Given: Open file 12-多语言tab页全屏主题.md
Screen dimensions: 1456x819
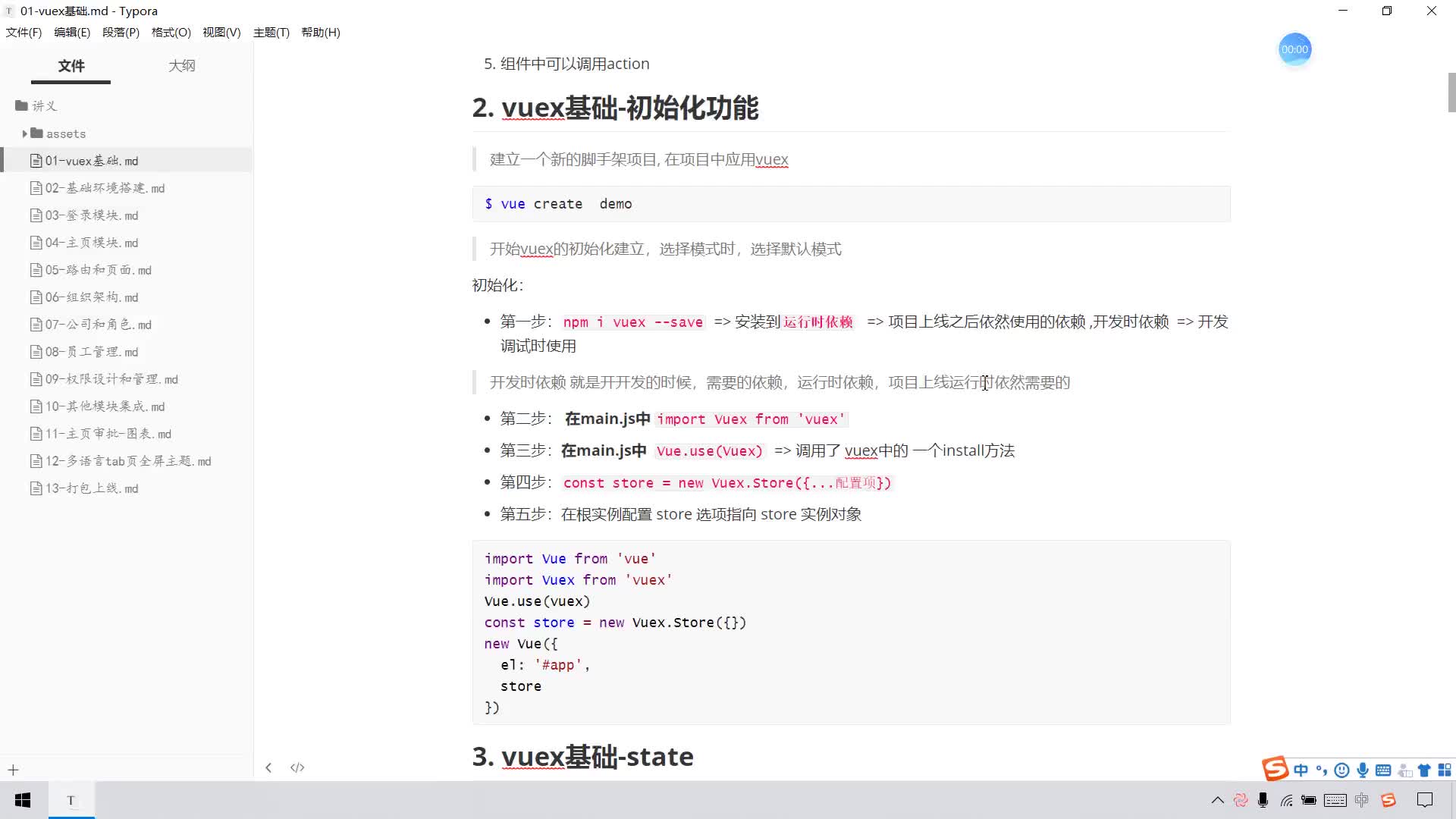Looking at the screenshot, I should (127, 461).
